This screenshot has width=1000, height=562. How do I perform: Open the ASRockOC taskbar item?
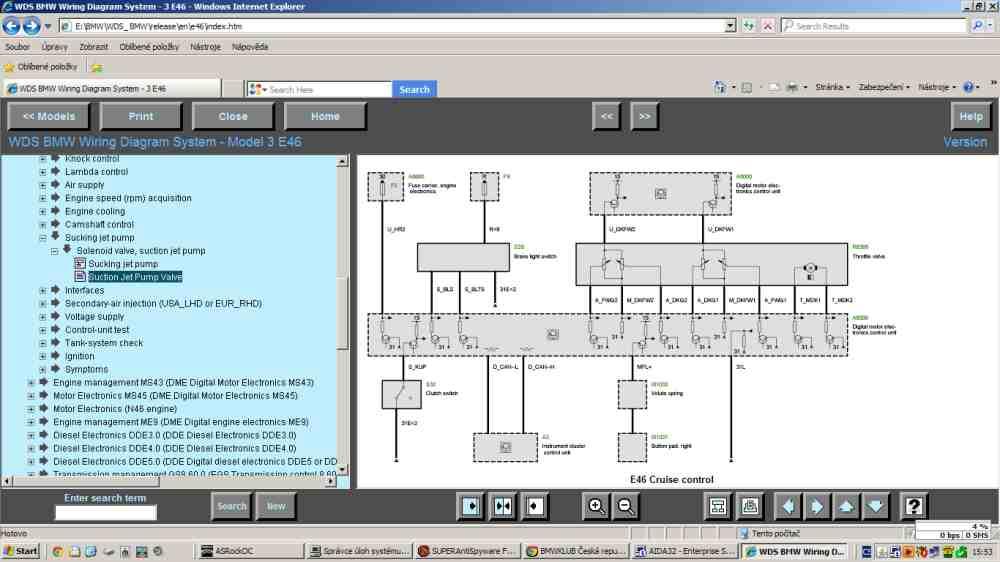point(250,551)
